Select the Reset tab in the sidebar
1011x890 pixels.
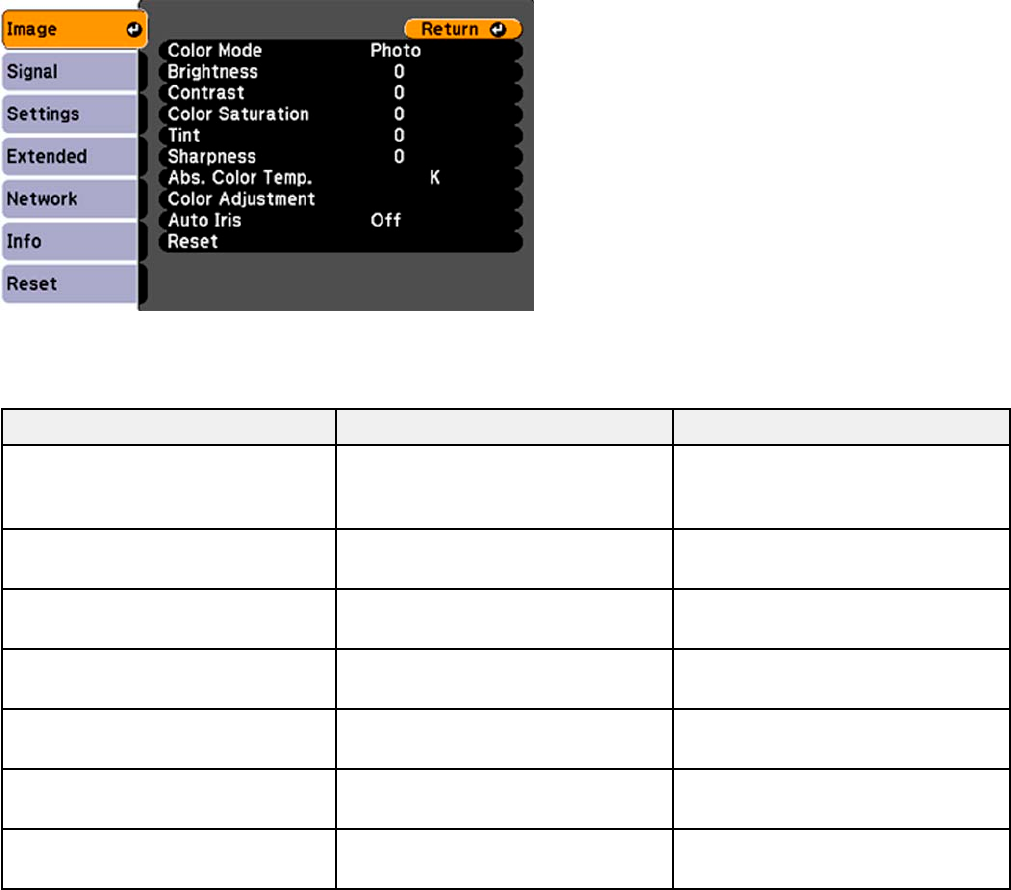pos(70,284)
